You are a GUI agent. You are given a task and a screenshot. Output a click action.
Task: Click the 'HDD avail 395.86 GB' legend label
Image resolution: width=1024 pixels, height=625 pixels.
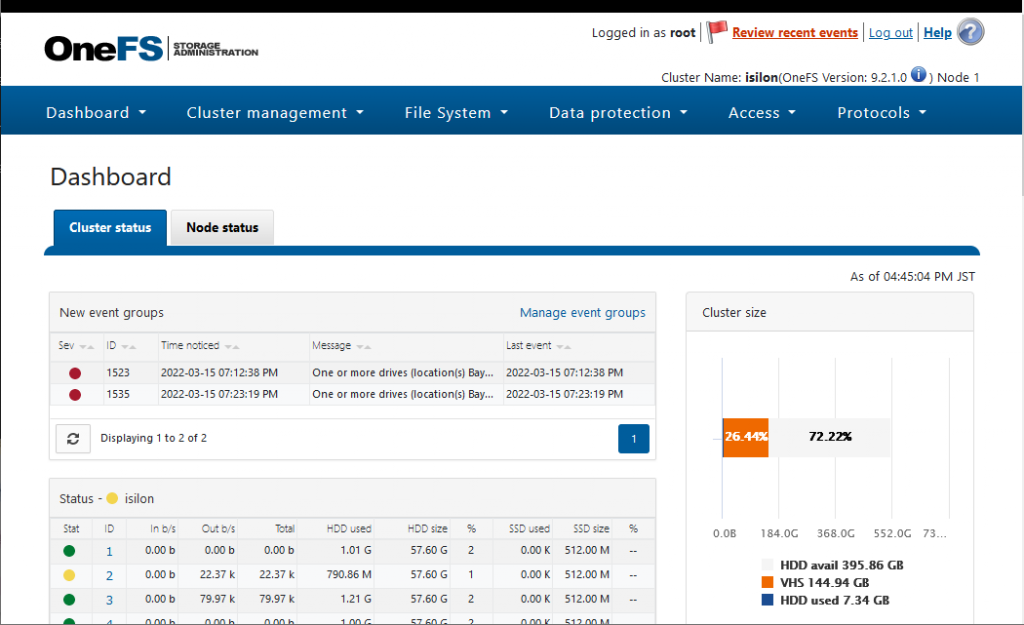[x=842, y=565]
